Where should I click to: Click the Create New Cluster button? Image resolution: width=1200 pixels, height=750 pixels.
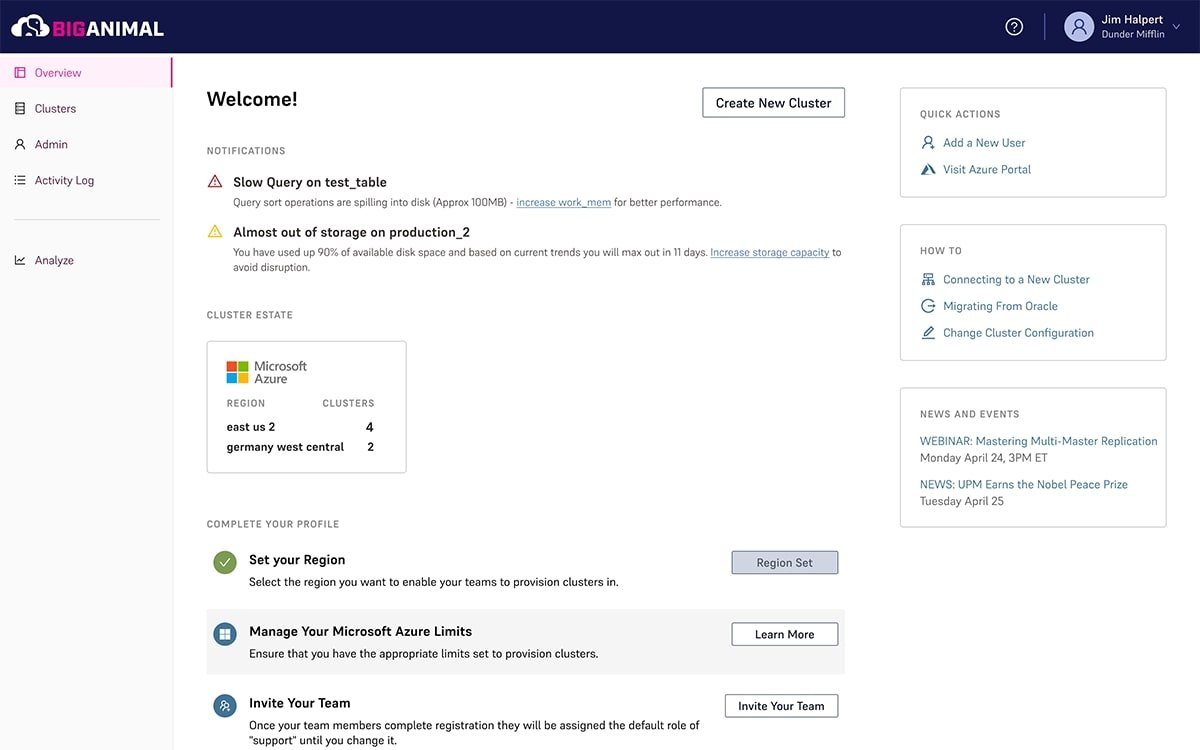tap(772, 102)
